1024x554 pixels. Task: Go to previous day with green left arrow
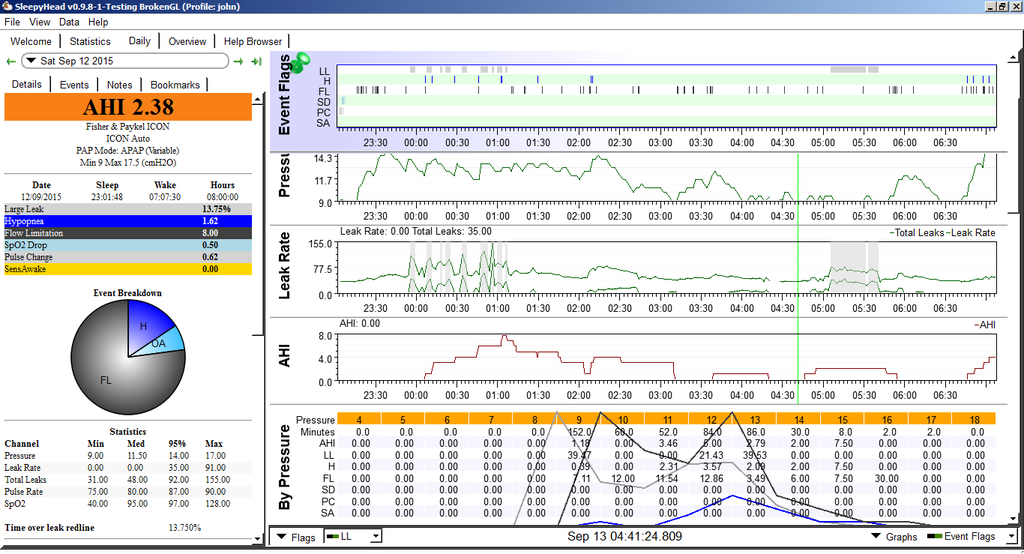pos(10,61)
